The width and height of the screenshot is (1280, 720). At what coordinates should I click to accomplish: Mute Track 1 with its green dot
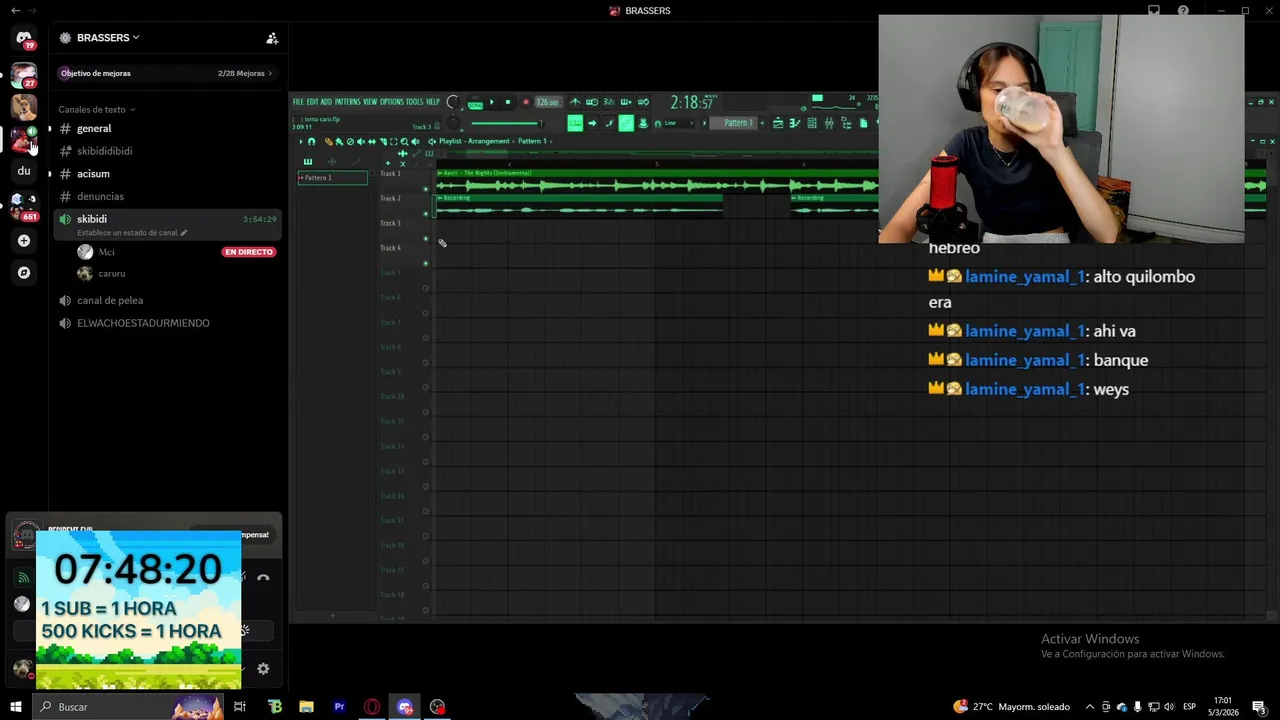pyautogui.click(x=426, y=189)
